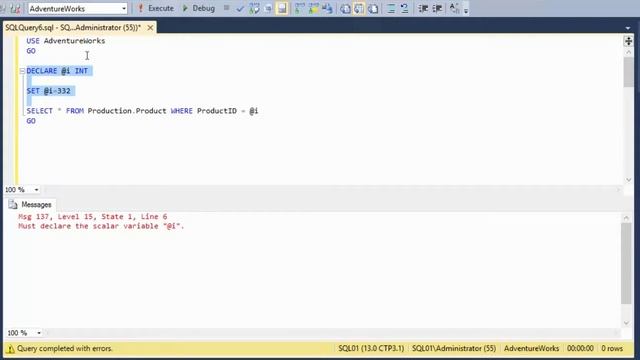640x360 pixels.
Task: Click the Change Connection toolbar icon
Action: click(16, 8)
